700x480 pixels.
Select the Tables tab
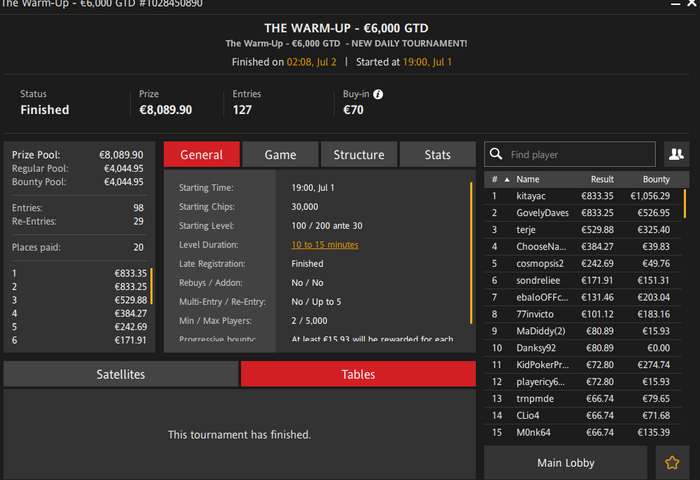[358, 374]
